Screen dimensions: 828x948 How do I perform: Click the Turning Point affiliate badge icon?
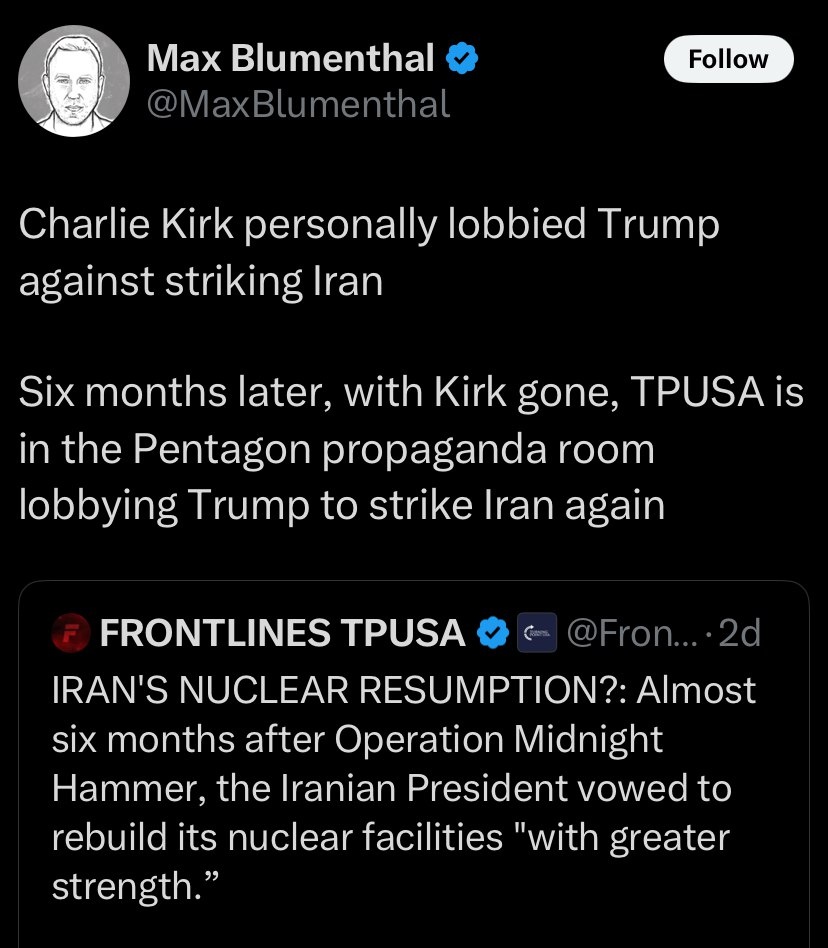(534, 633)
